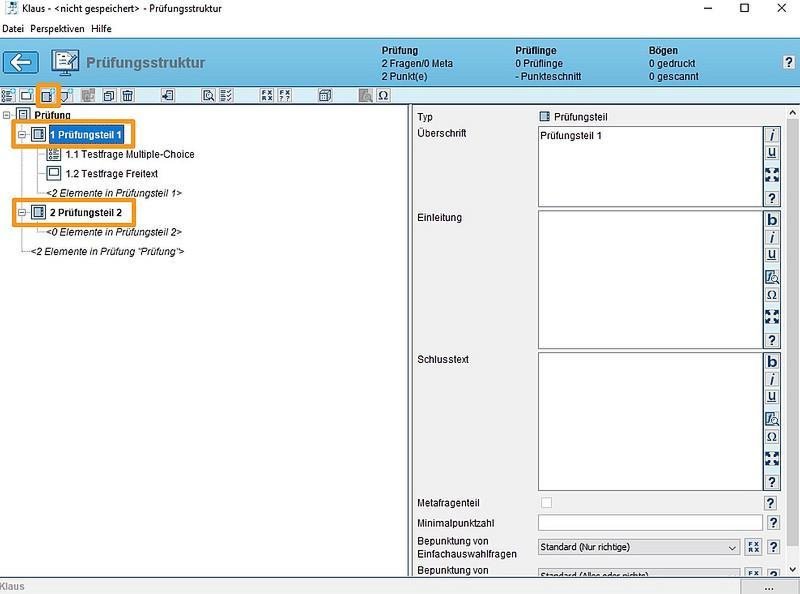
Task: Open help for Minimalpunktzahl
Action: (771, 523)
